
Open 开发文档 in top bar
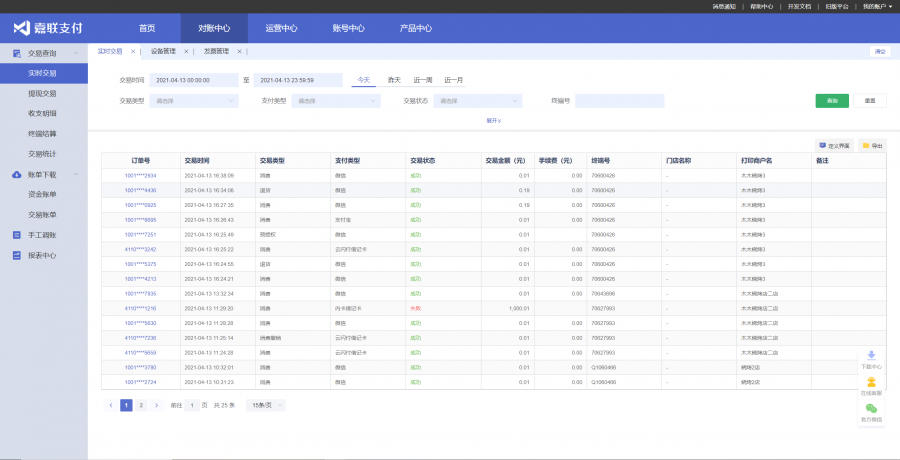point(800,6)
